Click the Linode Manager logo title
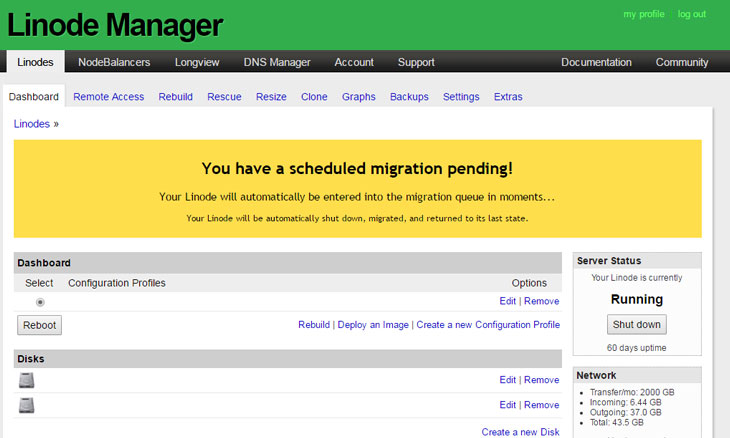The height and width of the screenshot is (438, 730). (x=115, y=25)
